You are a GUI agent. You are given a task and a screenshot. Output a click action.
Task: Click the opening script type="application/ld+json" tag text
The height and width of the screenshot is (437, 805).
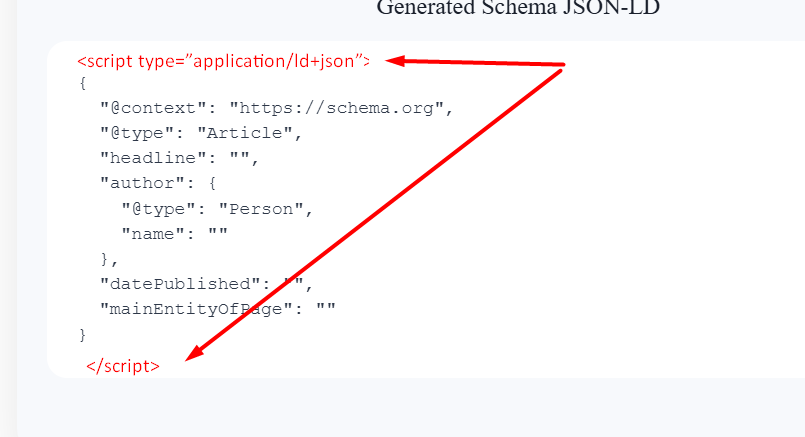223,61
